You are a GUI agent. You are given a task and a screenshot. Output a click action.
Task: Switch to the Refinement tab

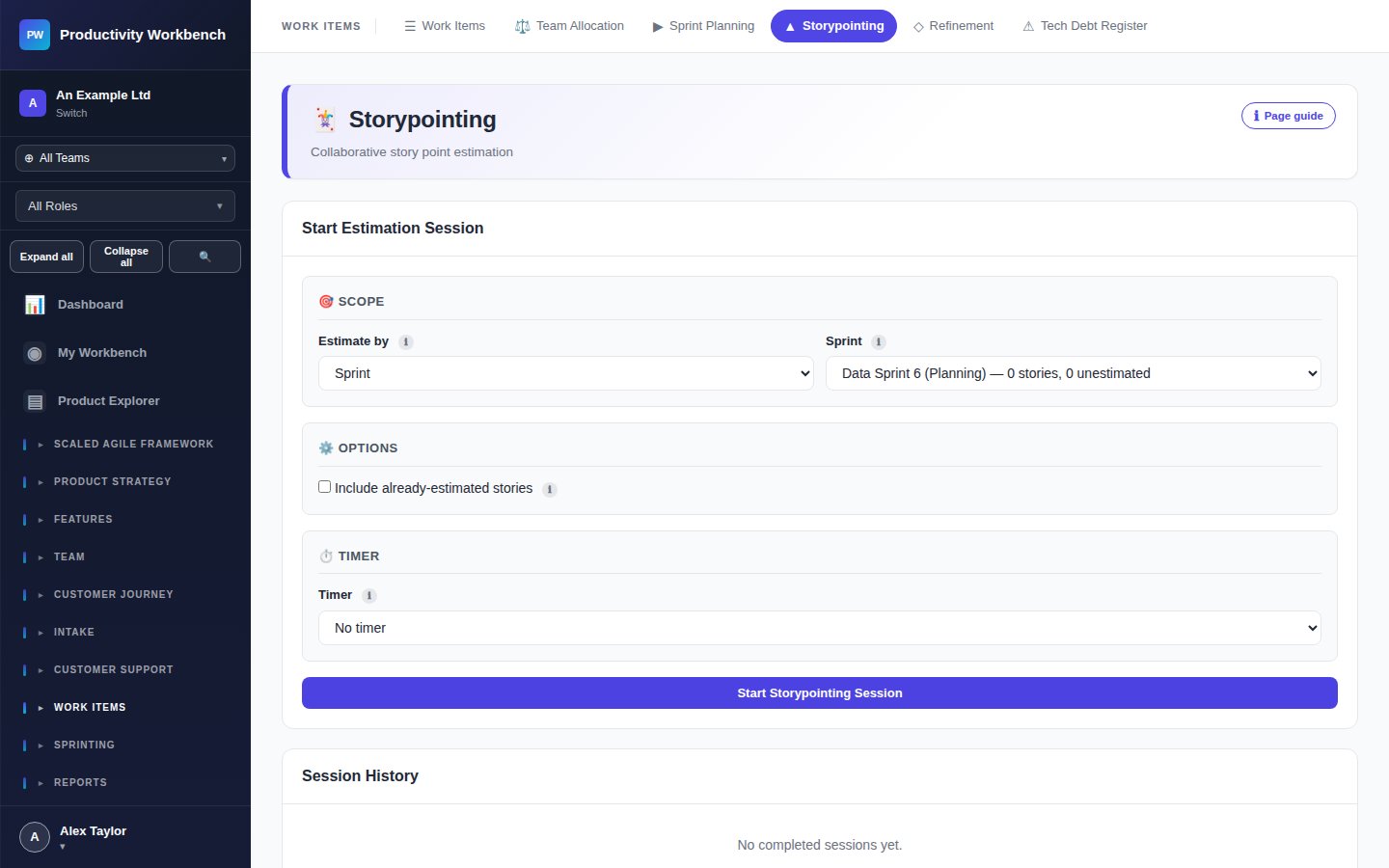point(953,26)
